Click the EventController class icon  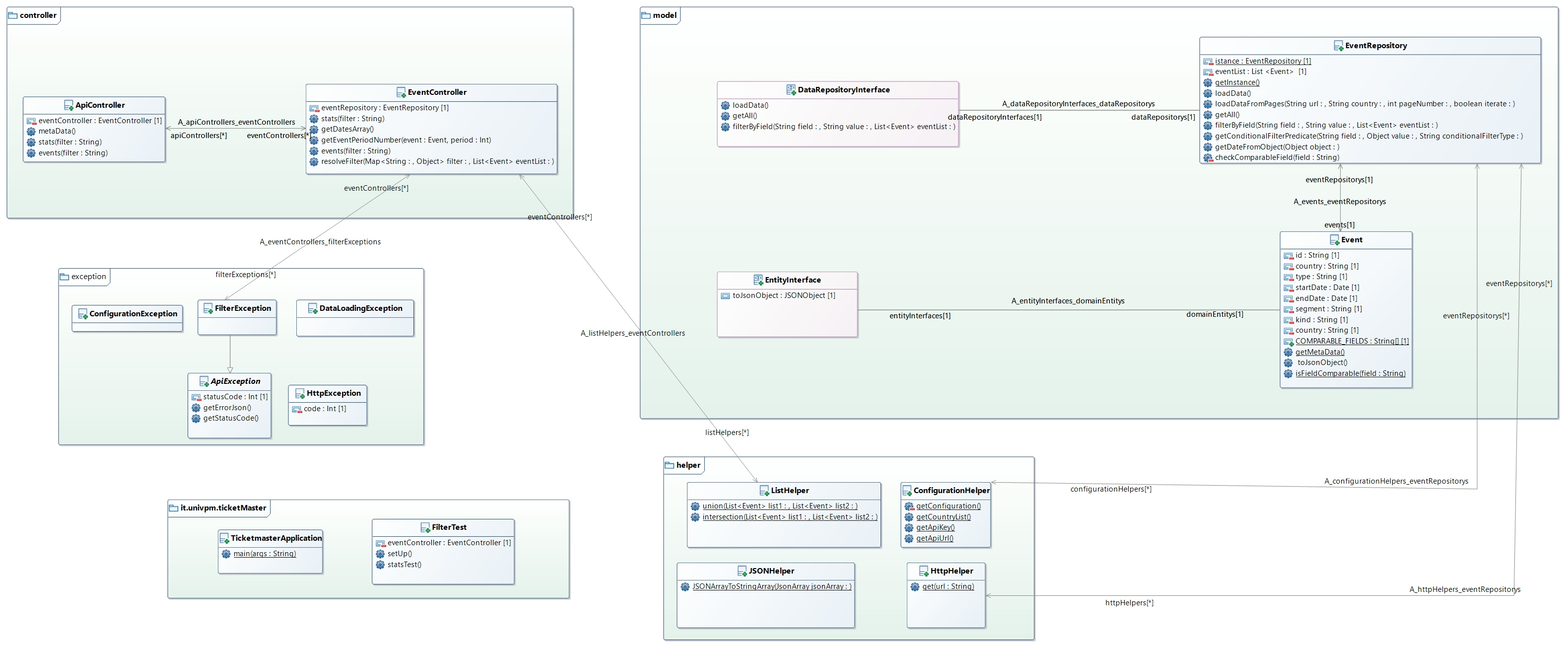[x=401, y=92]
